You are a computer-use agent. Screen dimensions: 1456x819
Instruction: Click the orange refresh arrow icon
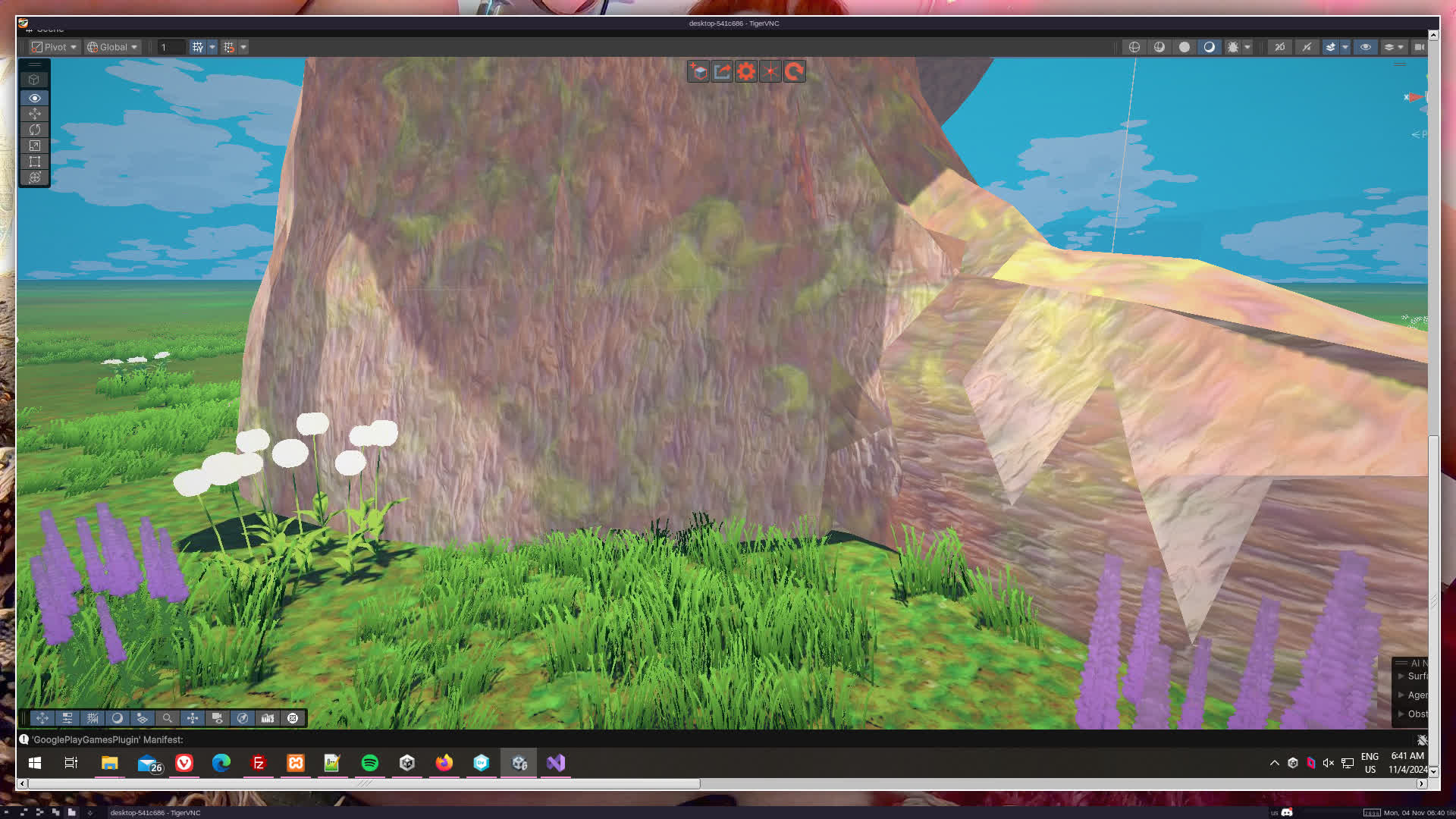794,71
